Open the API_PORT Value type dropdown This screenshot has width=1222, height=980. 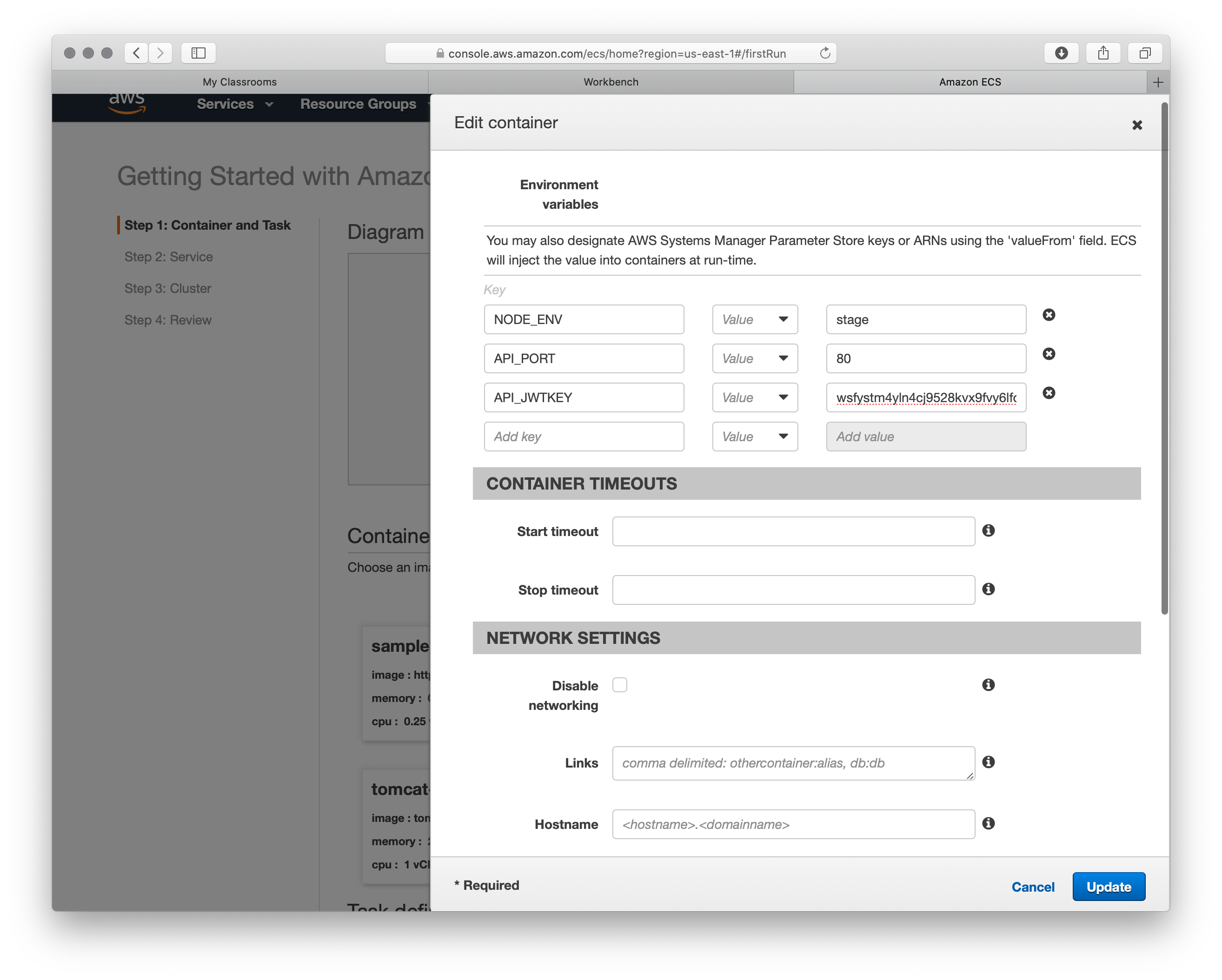coord(755,359)
